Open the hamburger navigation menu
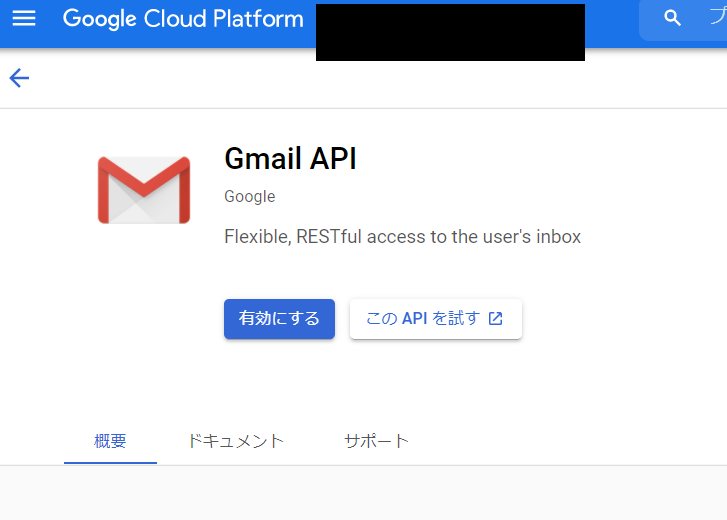The height and width of the screenshot is (520, 727). pos(23,18)
